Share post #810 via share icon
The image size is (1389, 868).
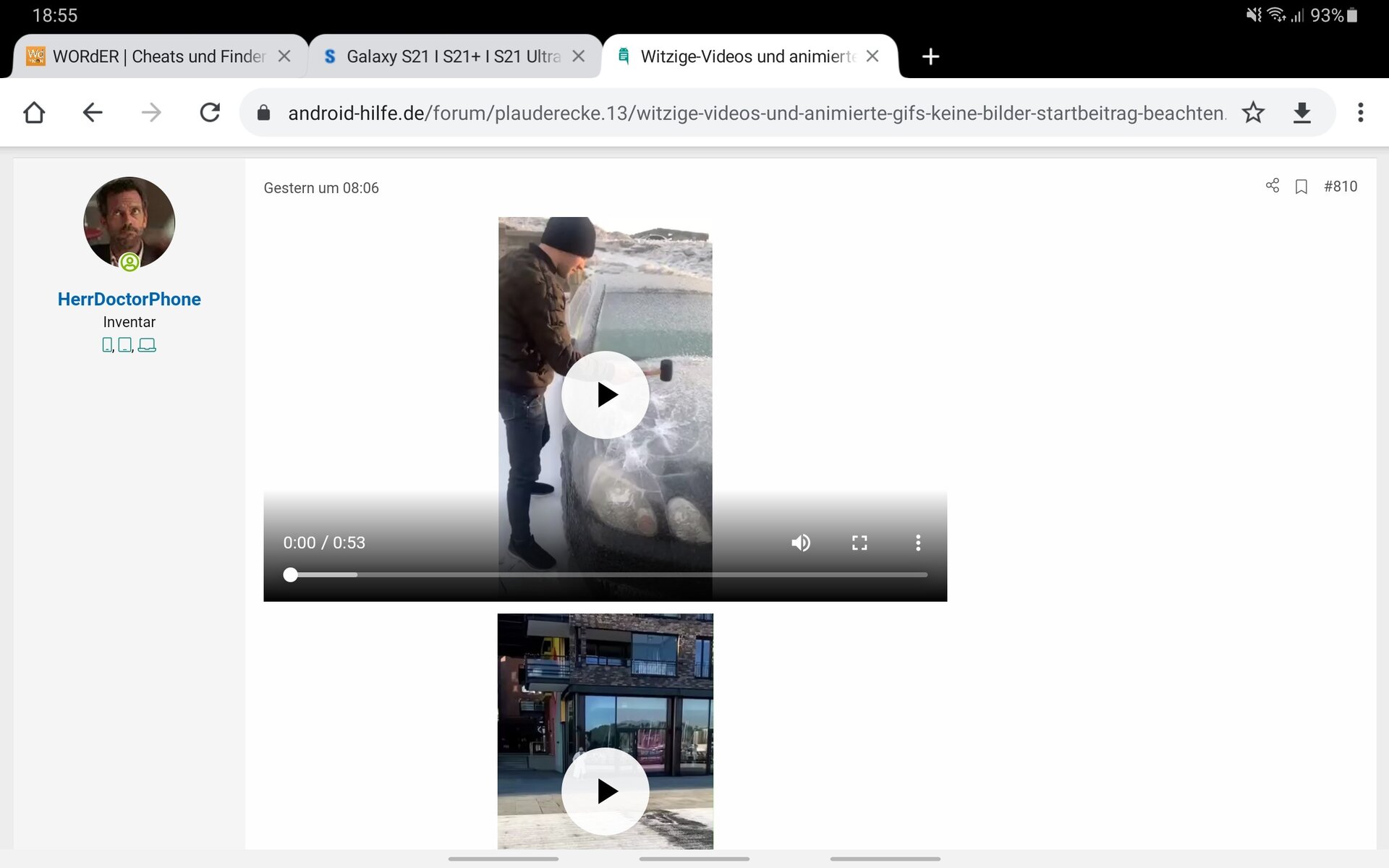[1273, 186]
